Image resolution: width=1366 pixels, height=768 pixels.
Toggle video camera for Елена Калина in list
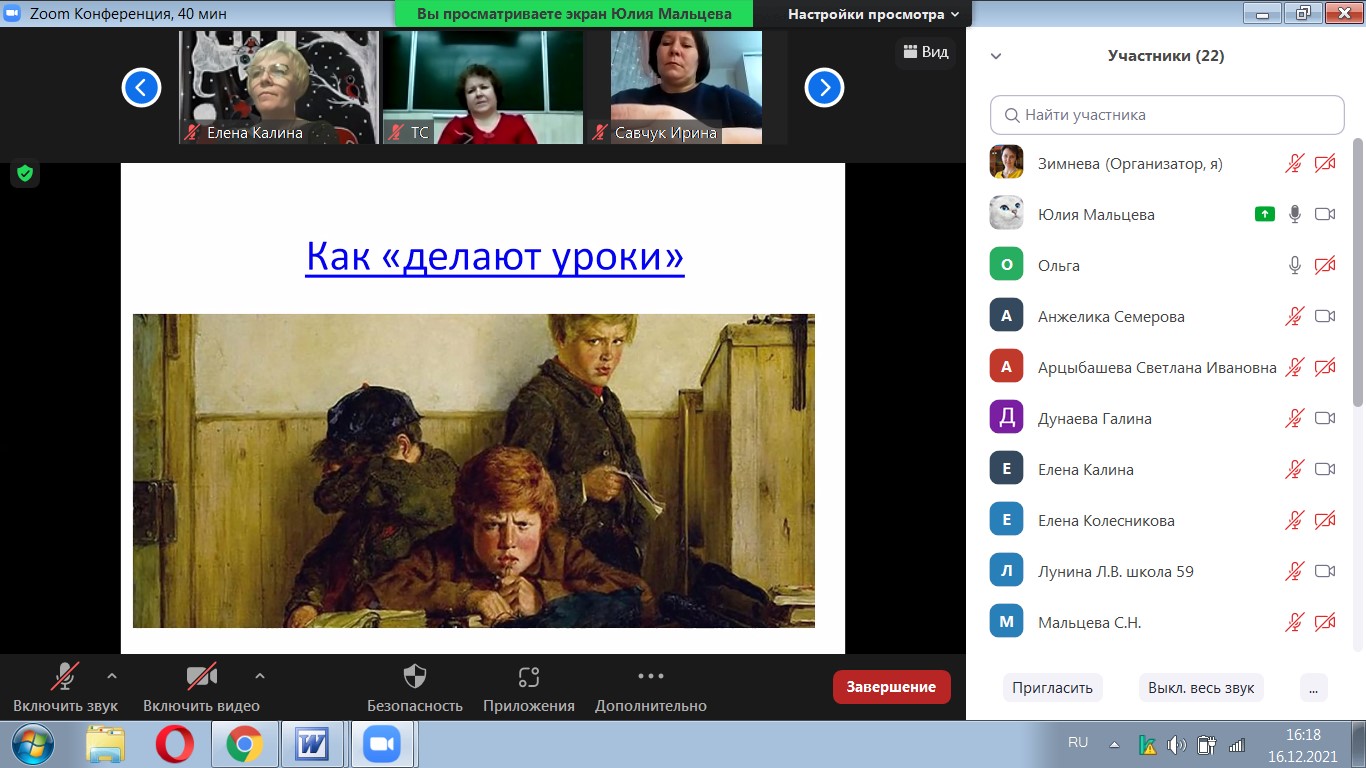pos(1325,469)
